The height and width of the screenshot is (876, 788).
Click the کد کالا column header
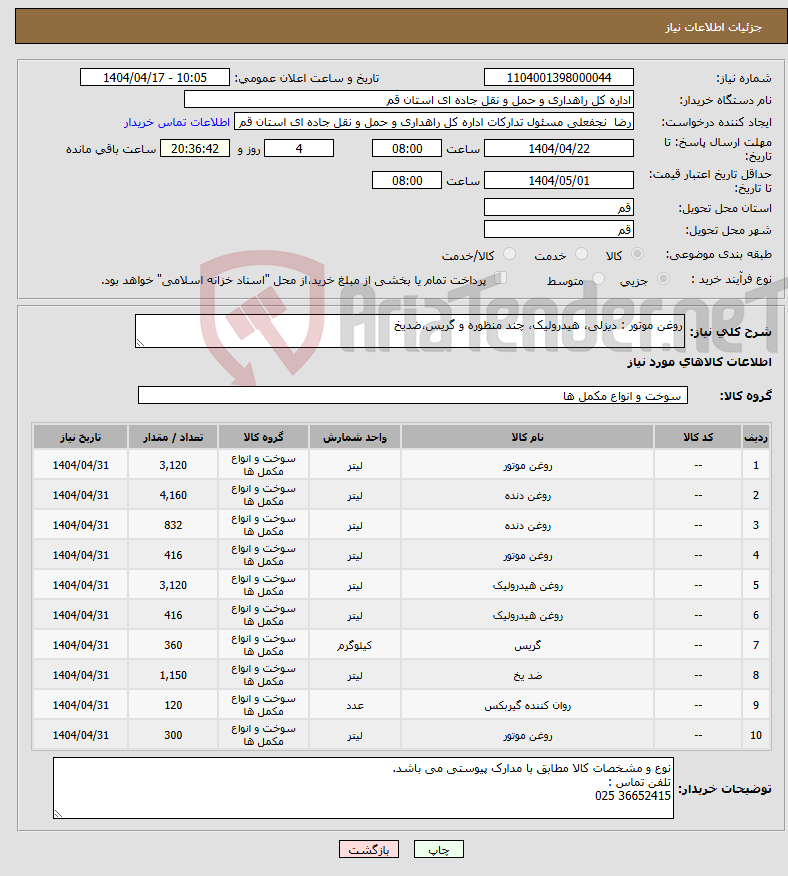(x=698, y=437)
